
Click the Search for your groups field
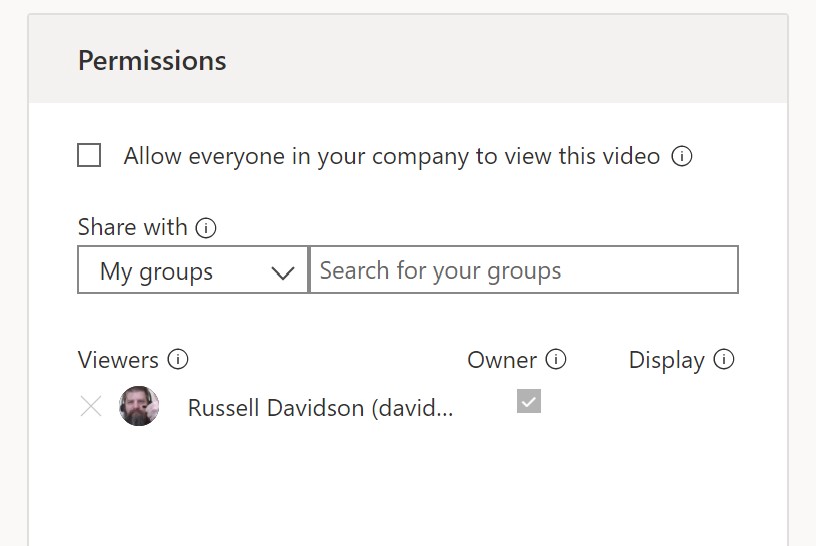tap(524, 270)
